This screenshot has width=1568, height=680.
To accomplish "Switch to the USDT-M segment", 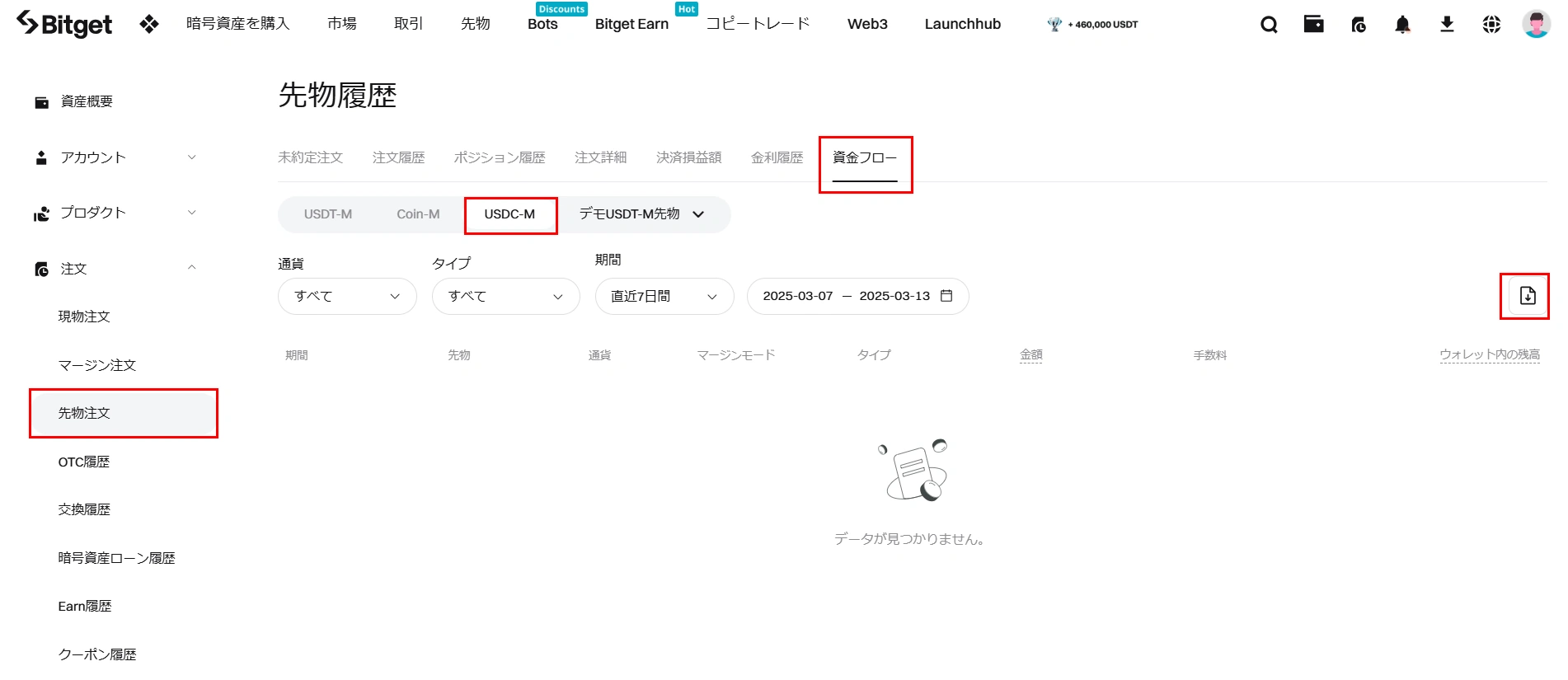I will tap(327, 214).
